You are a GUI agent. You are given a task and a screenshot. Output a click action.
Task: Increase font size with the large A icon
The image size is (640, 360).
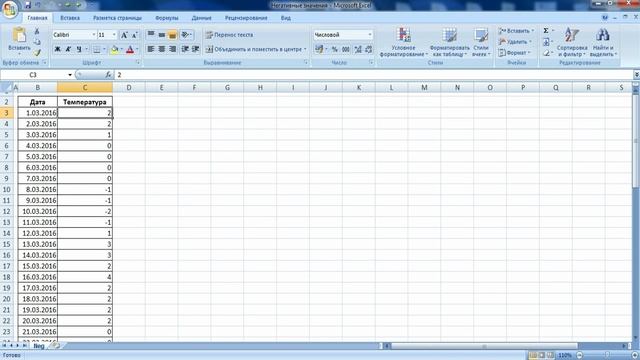tap(124, 35)
